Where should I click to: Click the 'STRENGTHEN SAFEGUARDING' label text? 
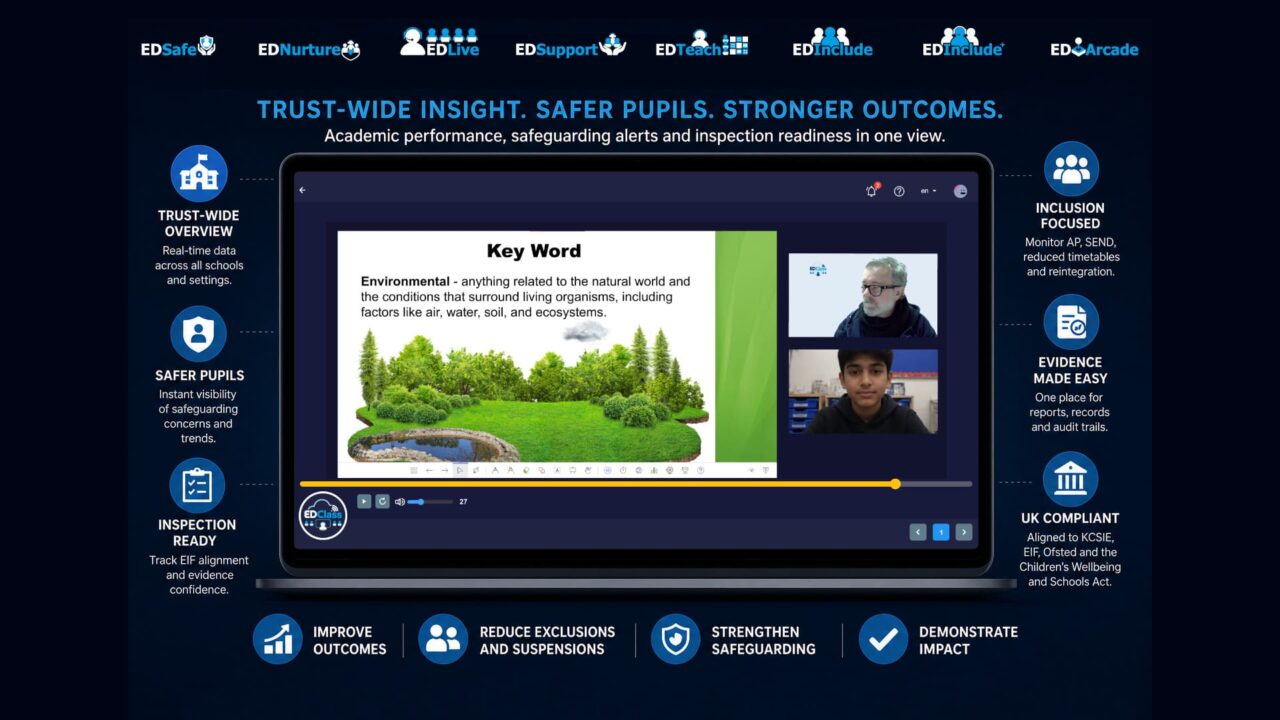(764, 640)
